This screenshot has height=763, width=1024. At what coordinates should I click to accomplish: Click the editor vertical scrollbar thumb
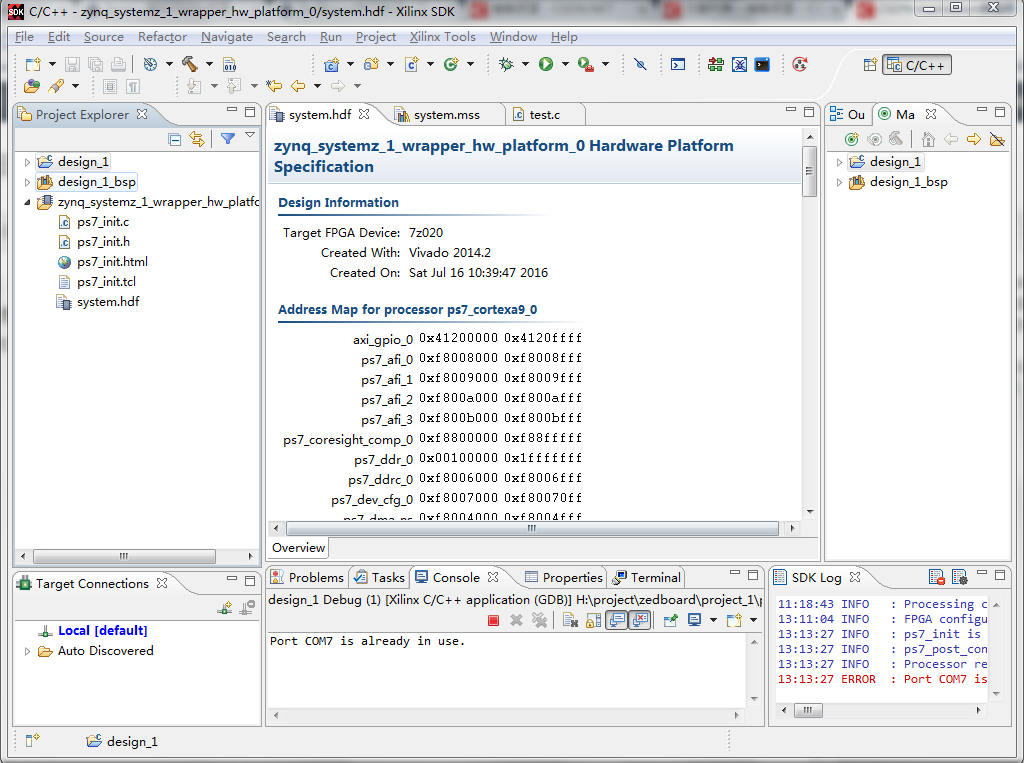click(809, 171)
